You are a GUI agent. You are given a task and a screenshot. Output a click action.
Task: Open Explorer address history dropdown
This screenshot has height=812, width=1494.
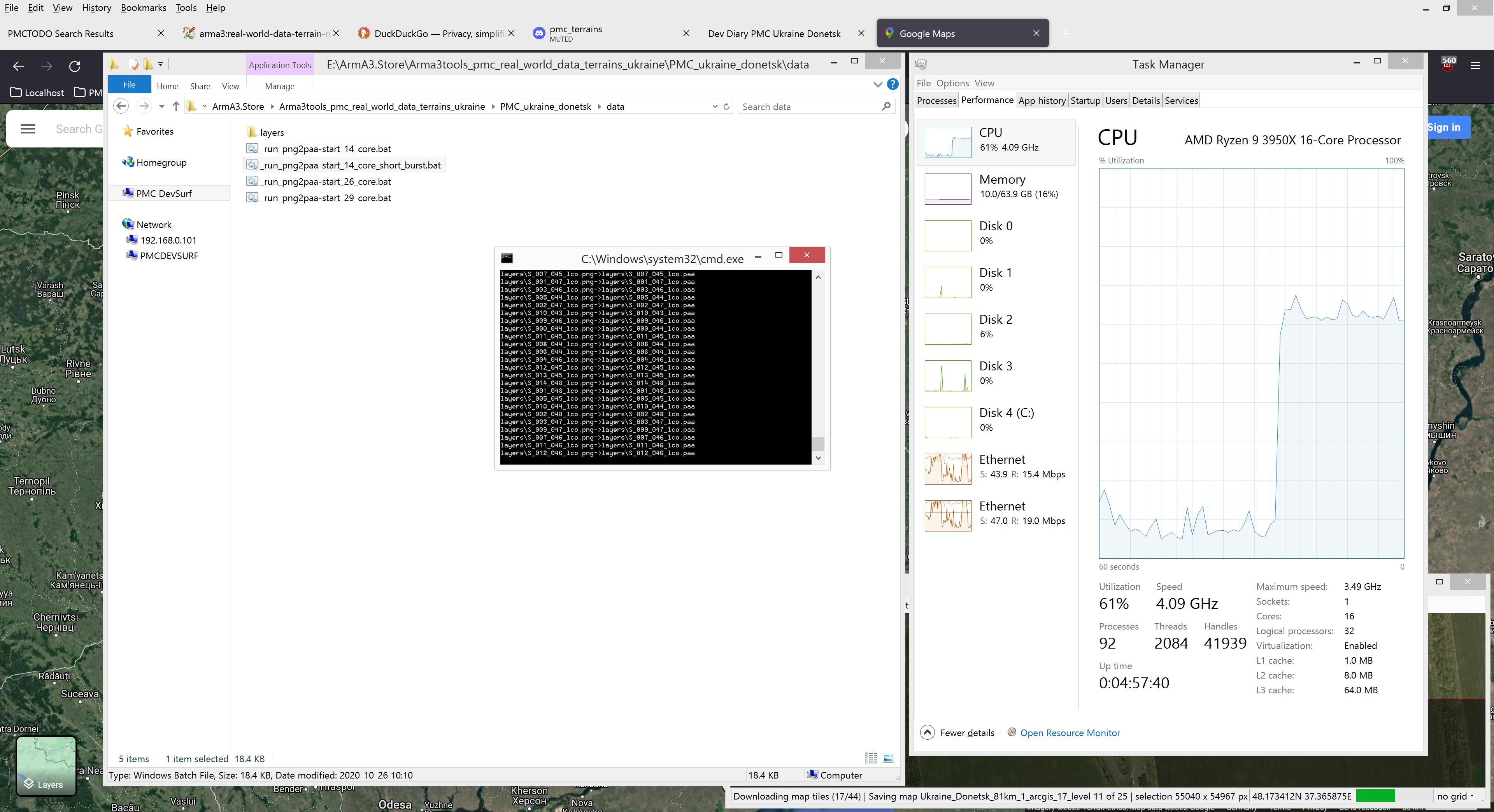coord(715,106)
